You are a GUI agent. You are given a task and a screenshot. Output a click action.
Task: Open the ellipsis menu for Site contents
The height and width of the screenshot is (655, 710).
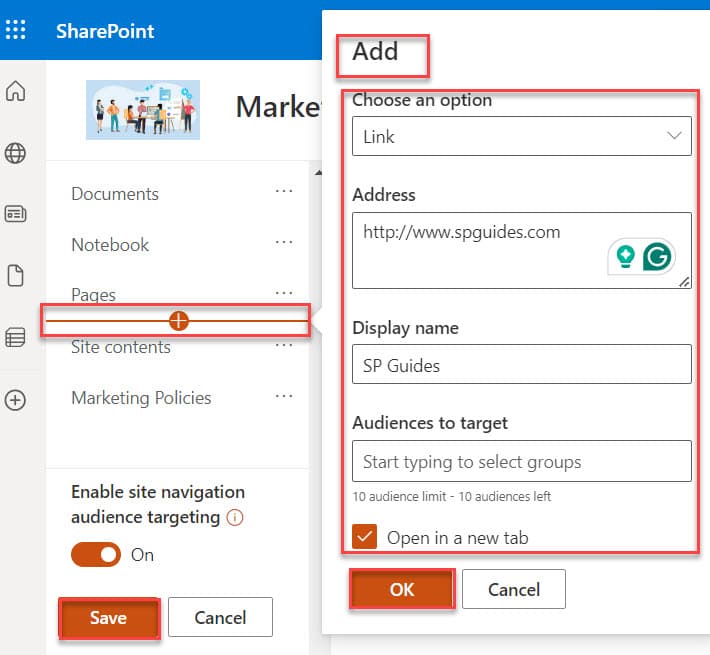[284, 345]
